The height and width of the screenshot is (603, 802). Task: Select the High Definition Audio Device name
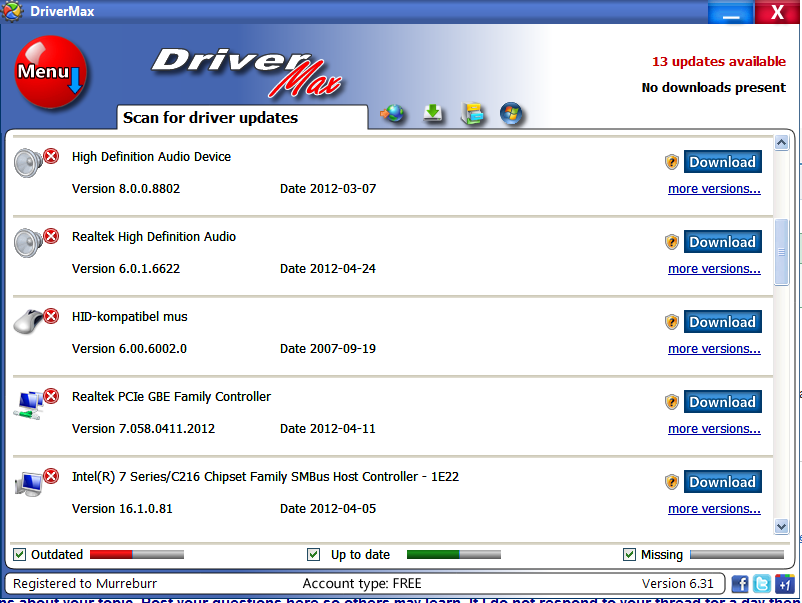[x=151, y=157]
